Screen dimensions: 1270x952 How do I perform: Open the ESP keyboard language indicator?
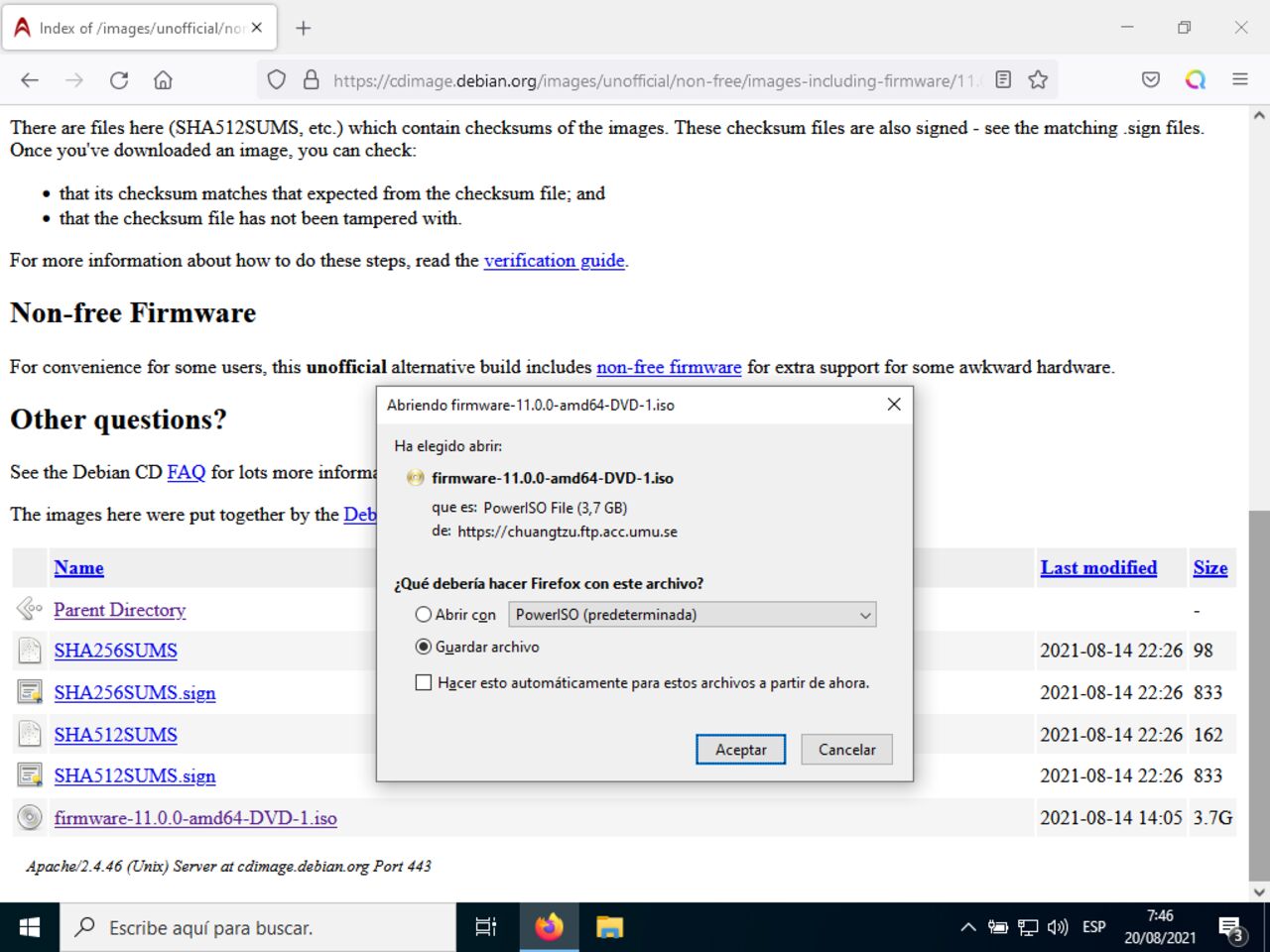[1093, 927]
